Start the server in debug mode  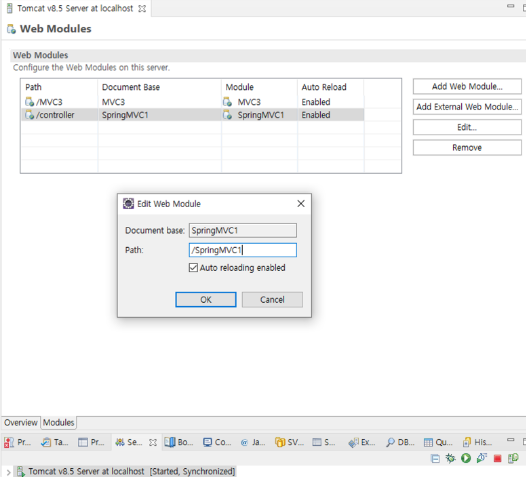450,458
